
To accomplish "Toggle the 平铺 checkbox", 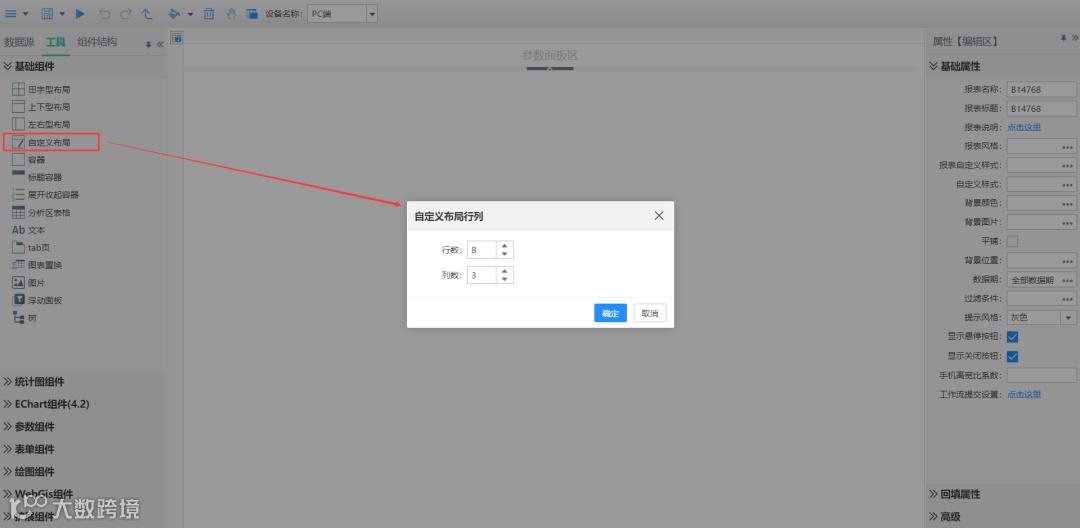I will [1012, 241].
